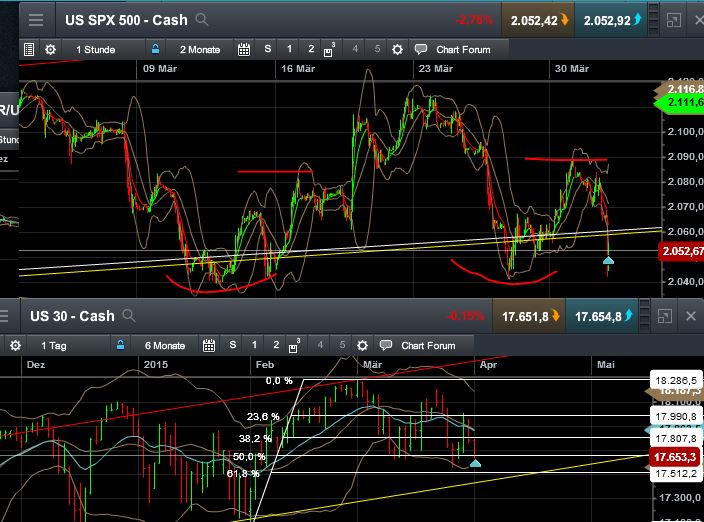The image size is (704, 522).
Task: Click the 50,0 % Fibonacci level label
Action: pyautogui.click(x=249, y=457)
